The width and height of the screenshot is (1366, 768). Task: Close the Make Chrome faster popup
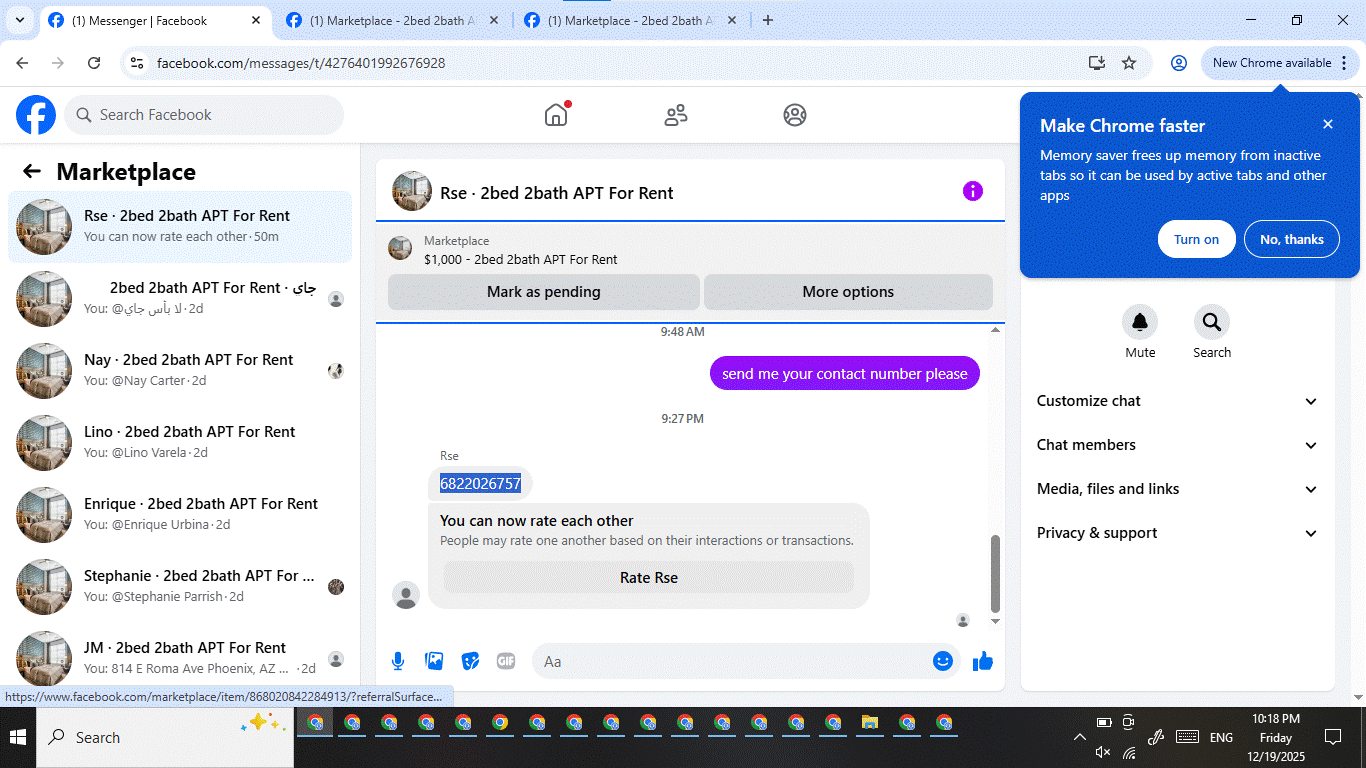coord(1328,124)
